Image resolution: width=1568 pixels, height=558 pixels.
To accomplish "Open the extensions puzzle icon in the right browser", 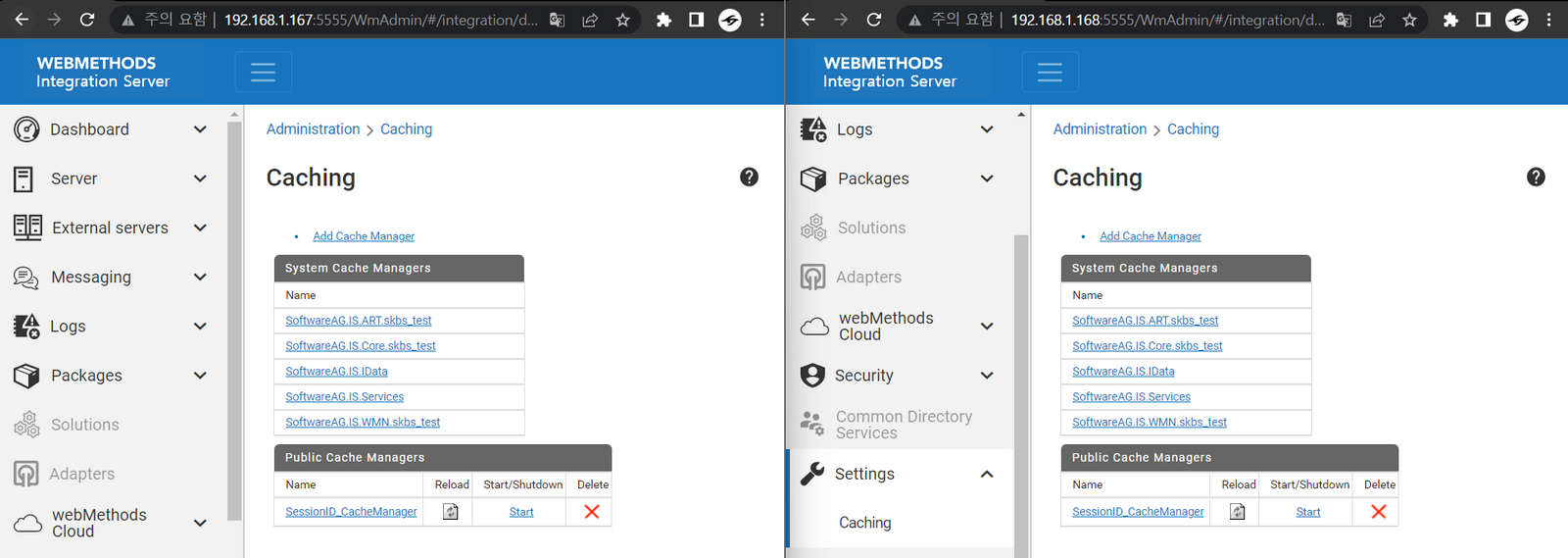I will coord(1450,20).
